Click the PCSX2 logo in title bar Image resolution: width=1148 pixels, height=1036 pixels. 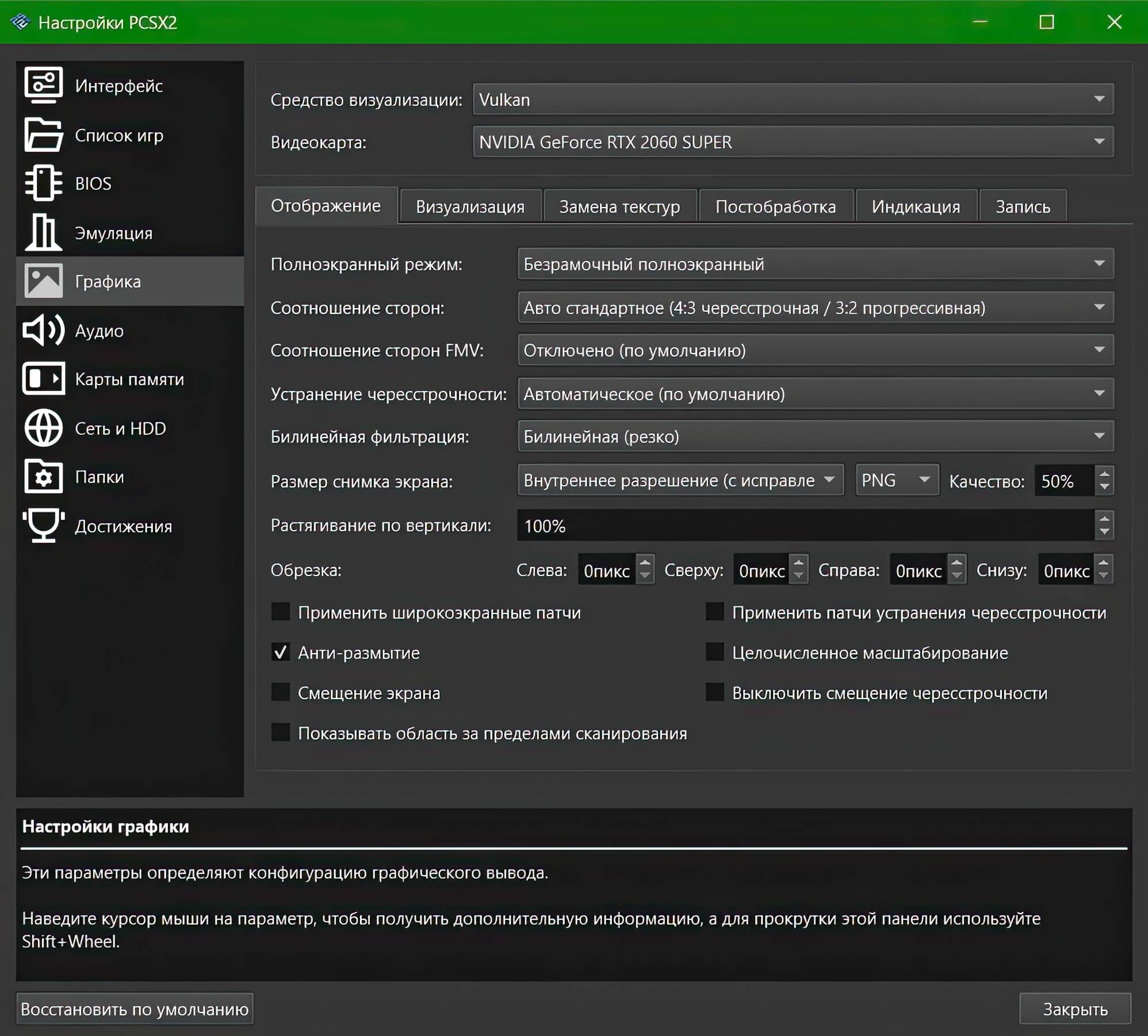[x=20, y=22]
